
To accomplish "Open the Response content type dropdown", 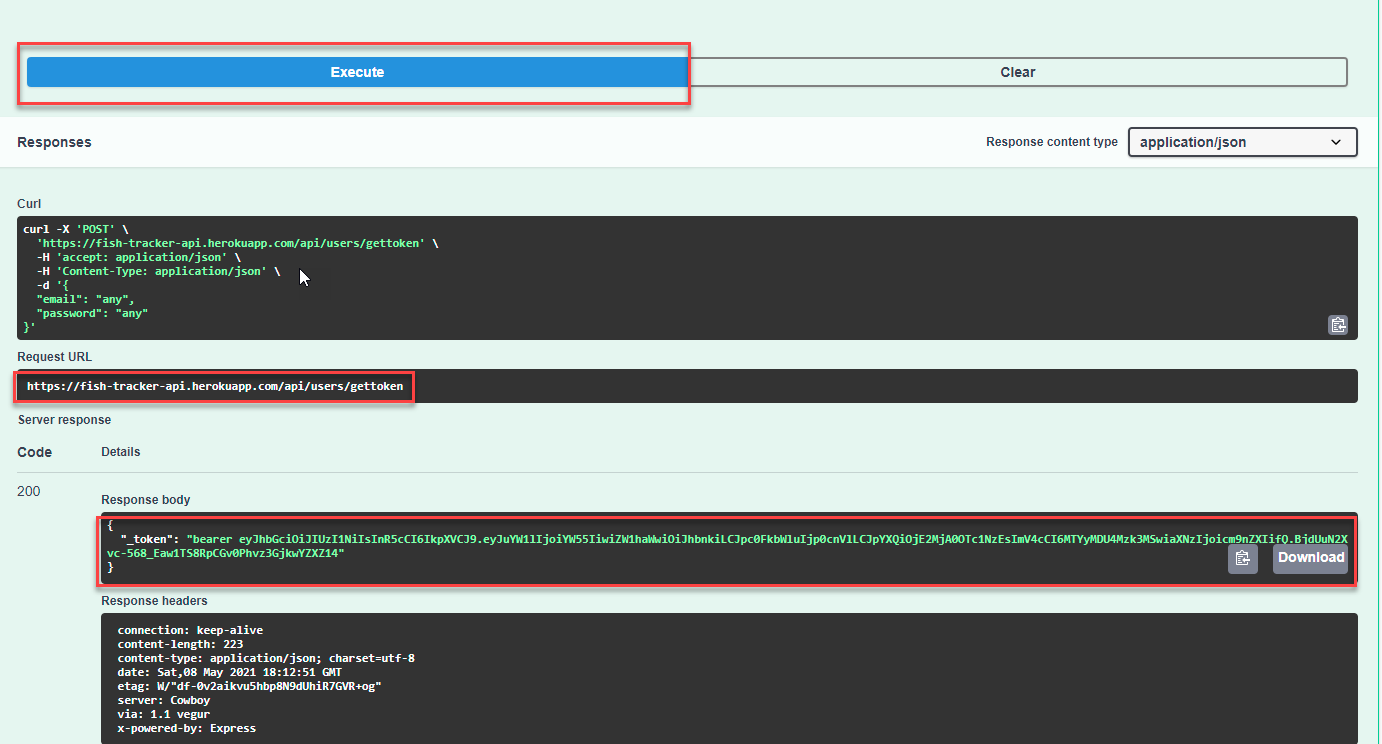I will click(1242, 142).
